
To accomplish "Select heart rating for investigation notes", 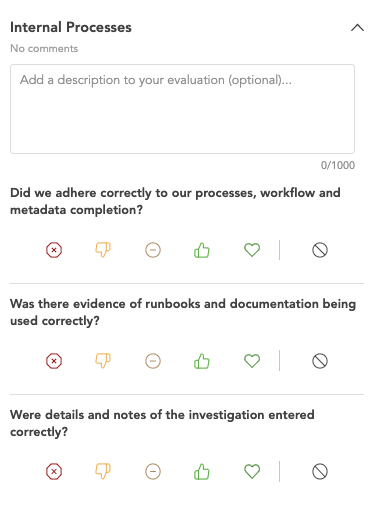I will (252, 472).
